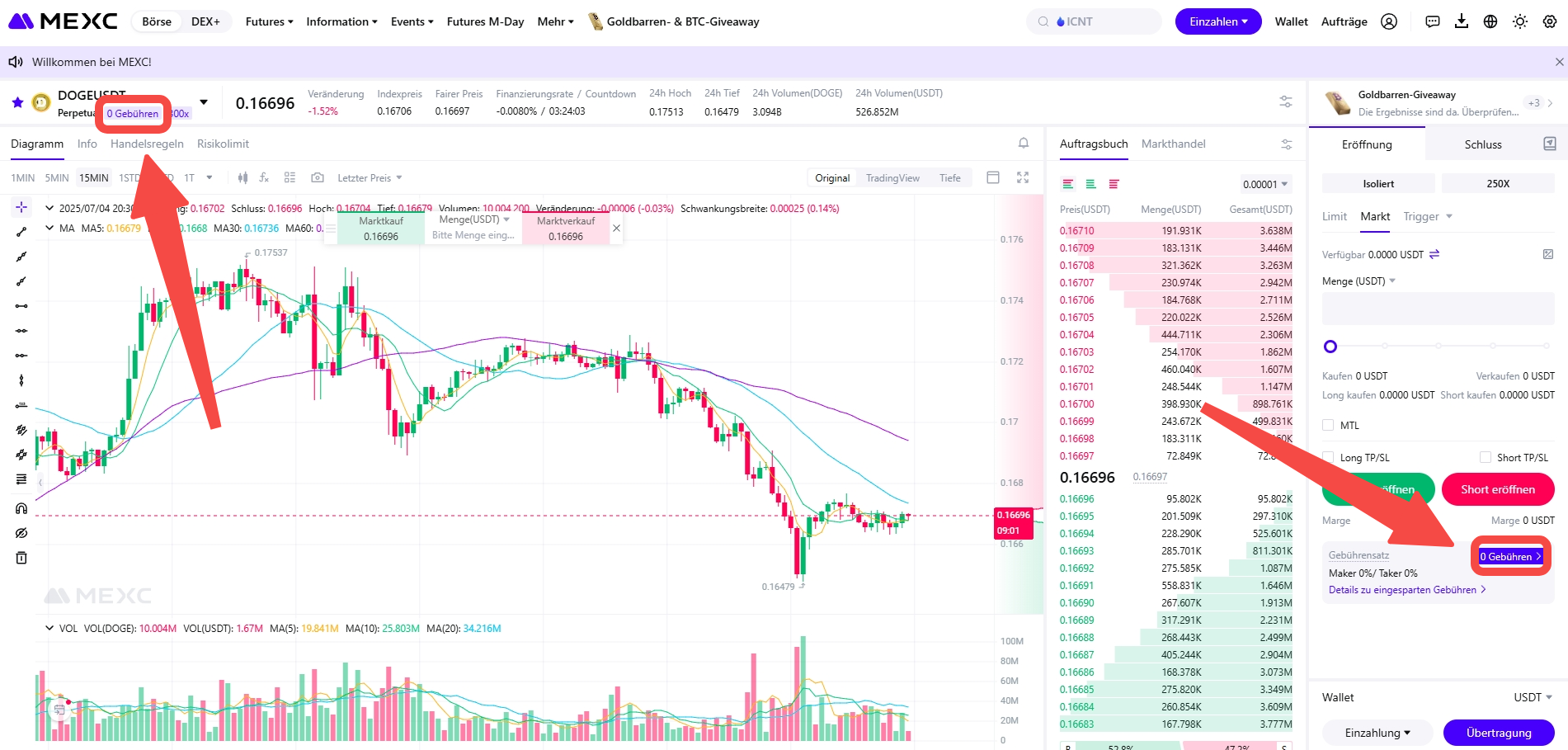1568x750 pixels.
Task: Open the language globe icon
Action: pyautogui.click(x=1490, y=21)
